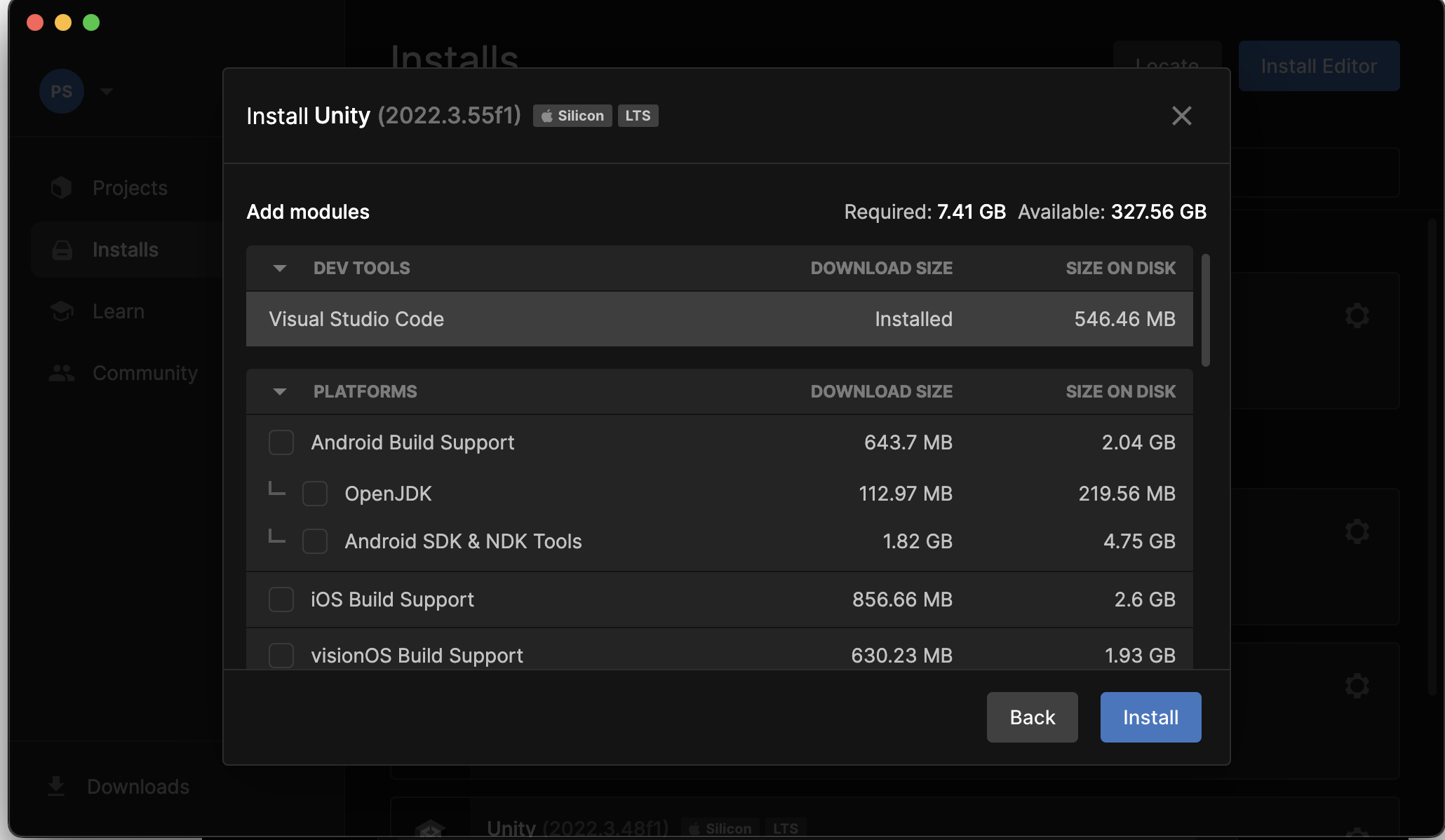1445x840 pixels.
Task: Open the account dropdown arrow next to the PS avatar
Action: 107,91
